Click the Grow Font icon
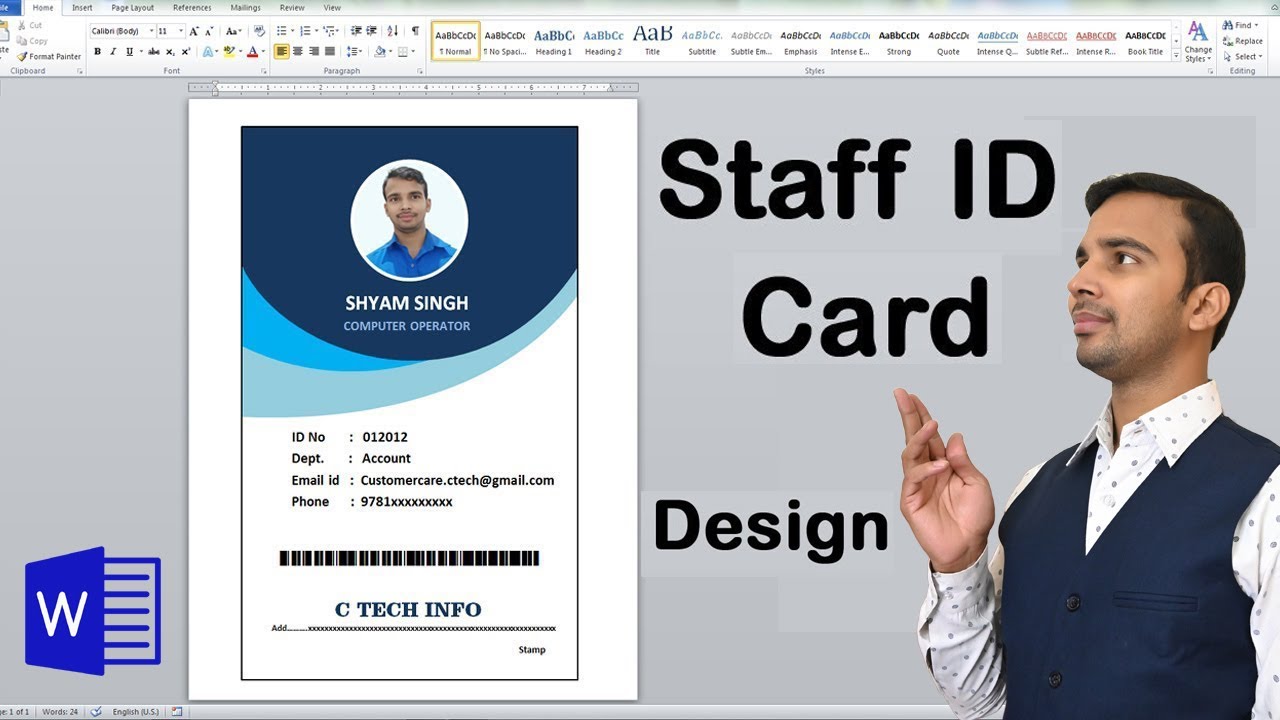This screenshot has height=720, width=1280. pyautogui.click(x=194, y=31)
